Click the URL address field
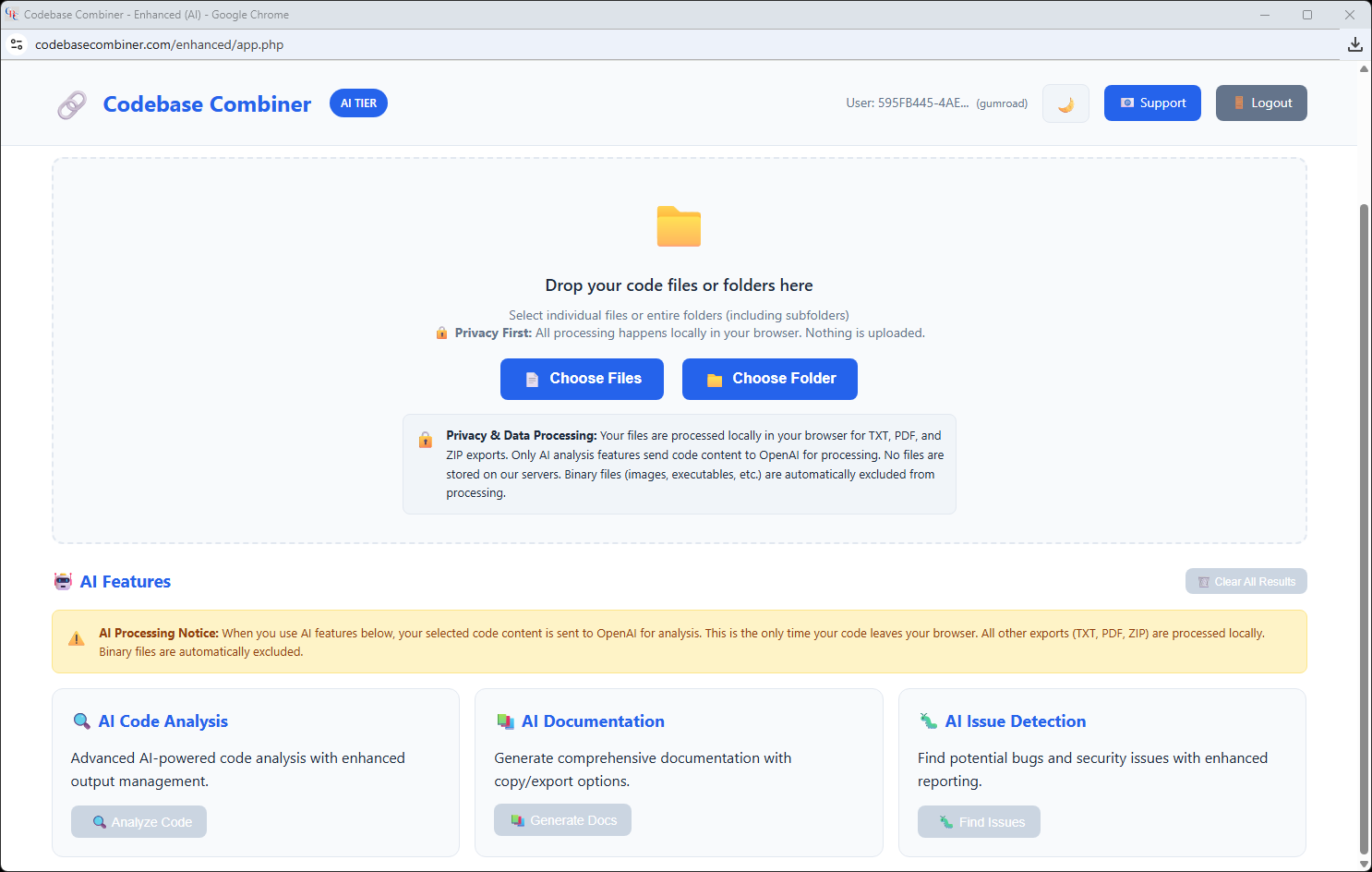The height and width of the screenshot is (872, 1372). tap(159, 44)
